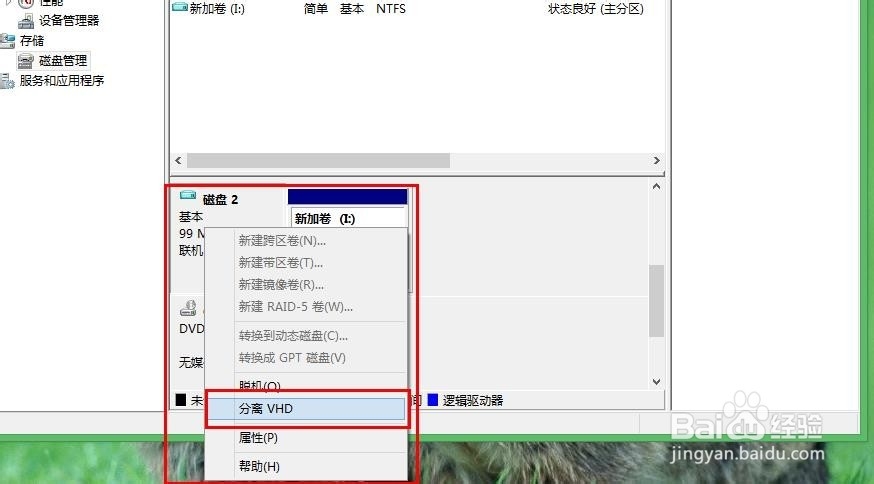
Task: Click the black unallocated legend swatch
Action: pyautogui.click(x=181, y=400)
